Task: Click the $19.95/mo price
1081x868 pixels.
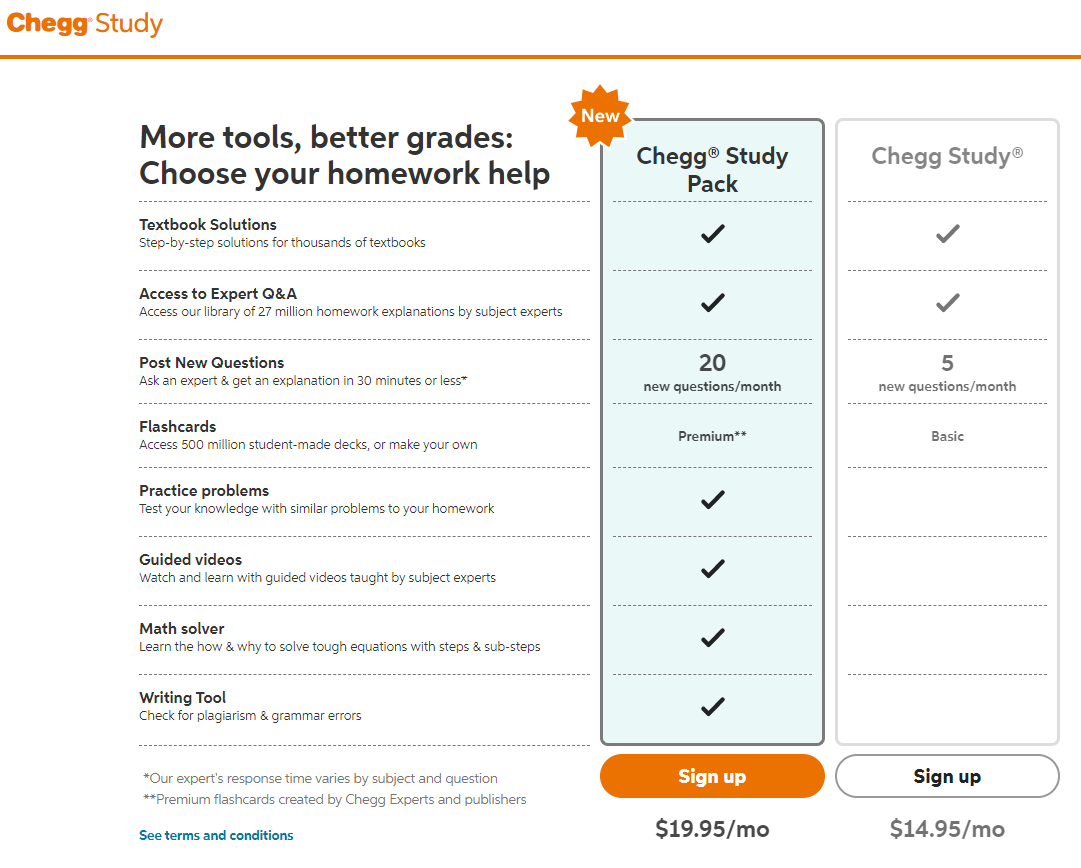Action: click(x=712, y=829)
